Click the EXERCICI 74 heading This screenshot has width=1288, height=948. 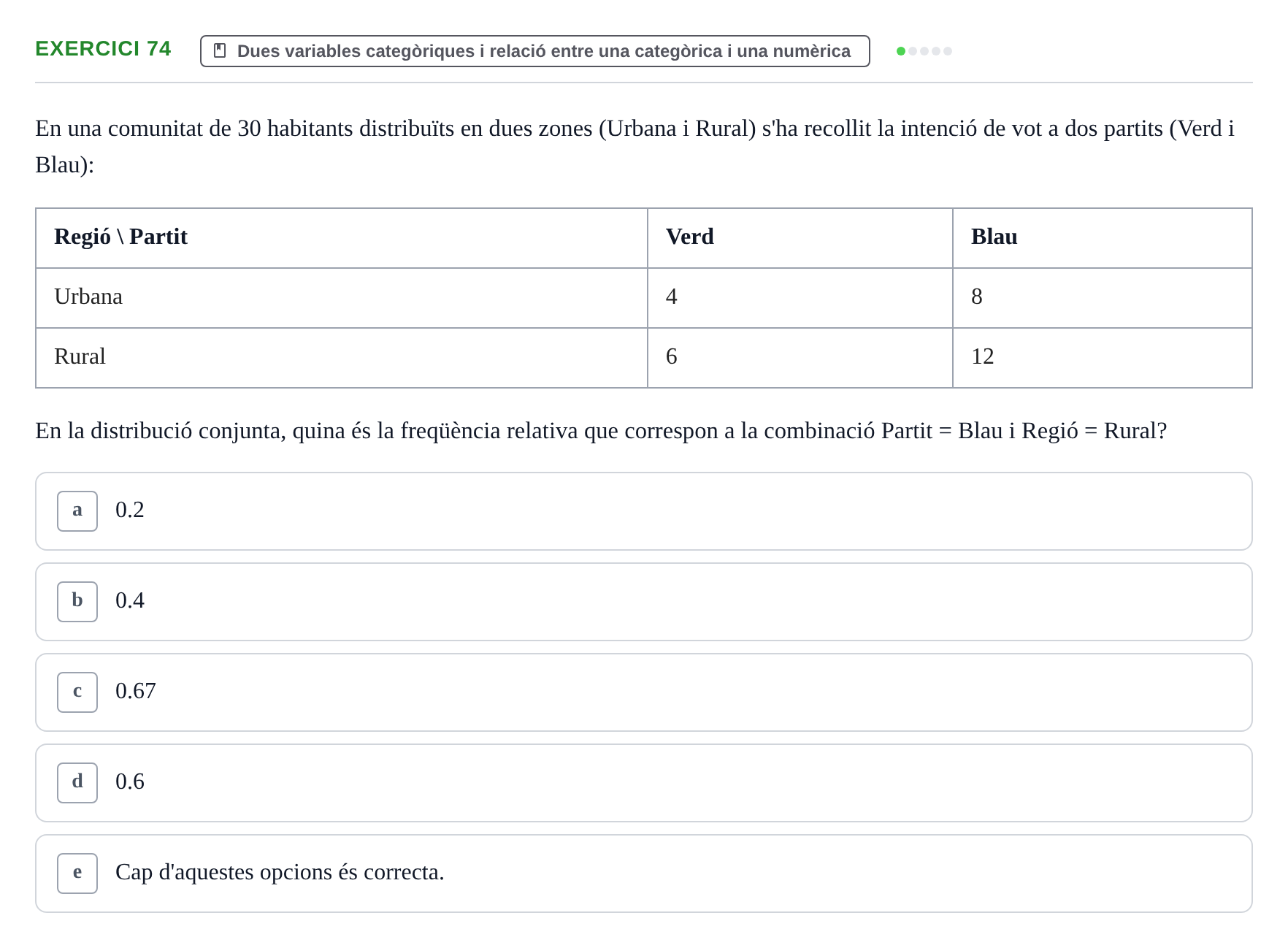103,48
